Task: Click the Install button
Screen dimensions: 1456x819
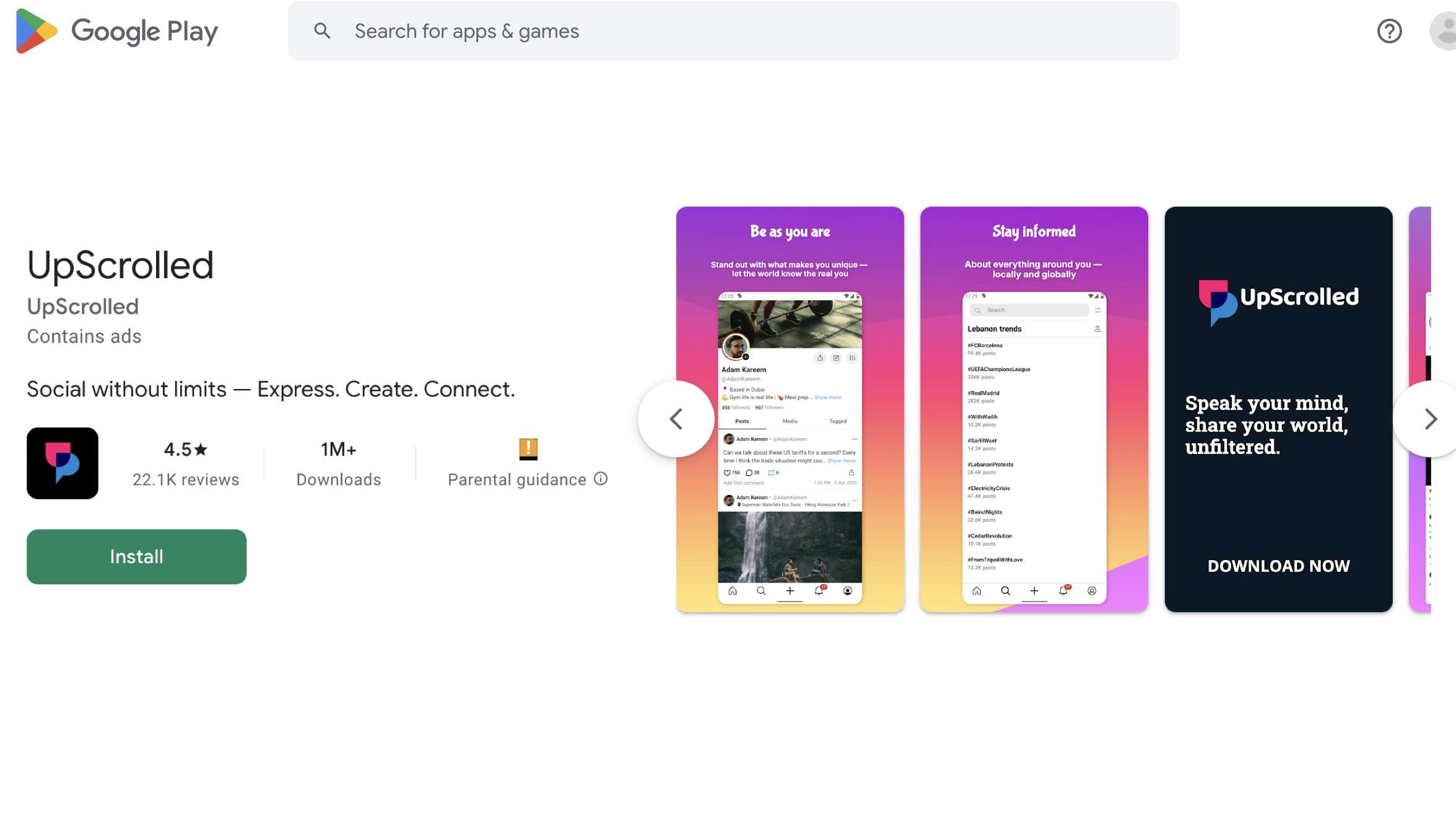Action: [x=136, y=556]
